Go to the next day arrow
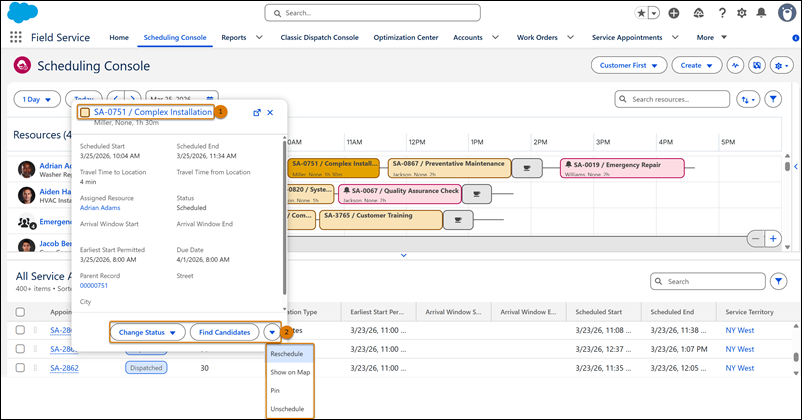This screenshot has height=420, width=802. pyautogui.click(x=133, y=99)
